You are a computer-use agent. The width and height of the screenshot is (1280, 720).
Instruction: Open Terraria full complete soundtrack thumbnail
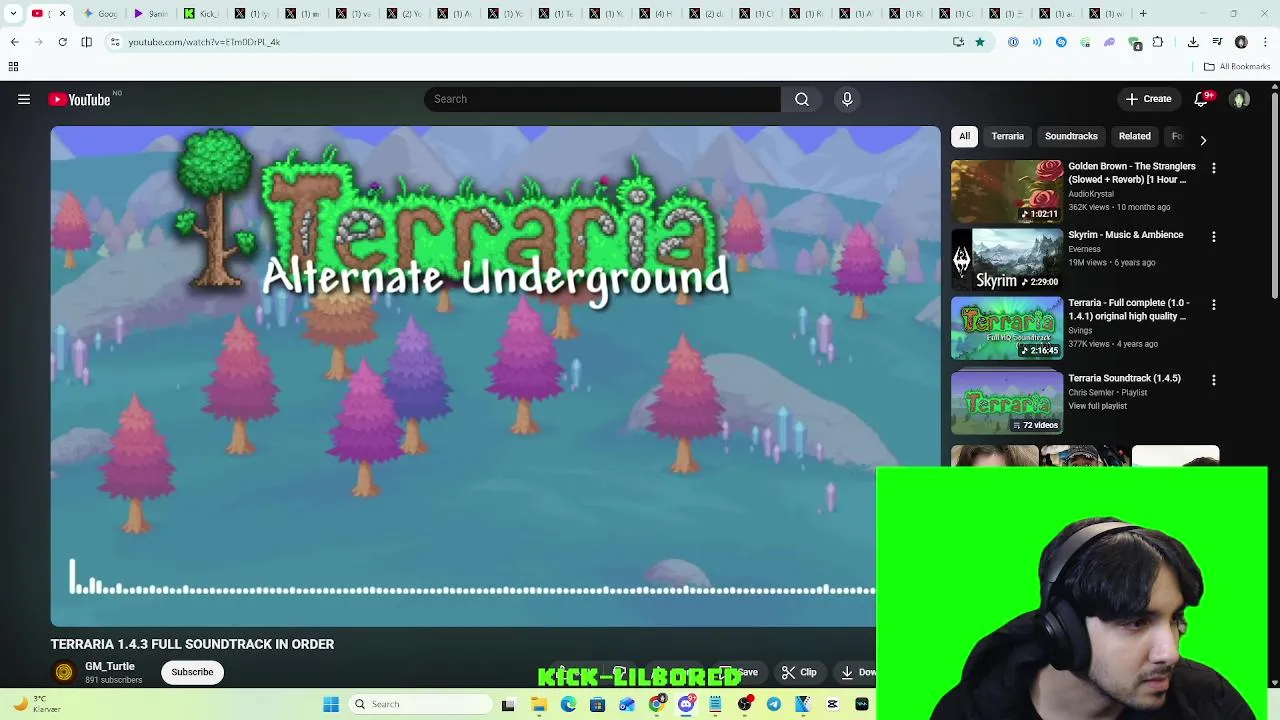coord(1006,328)
